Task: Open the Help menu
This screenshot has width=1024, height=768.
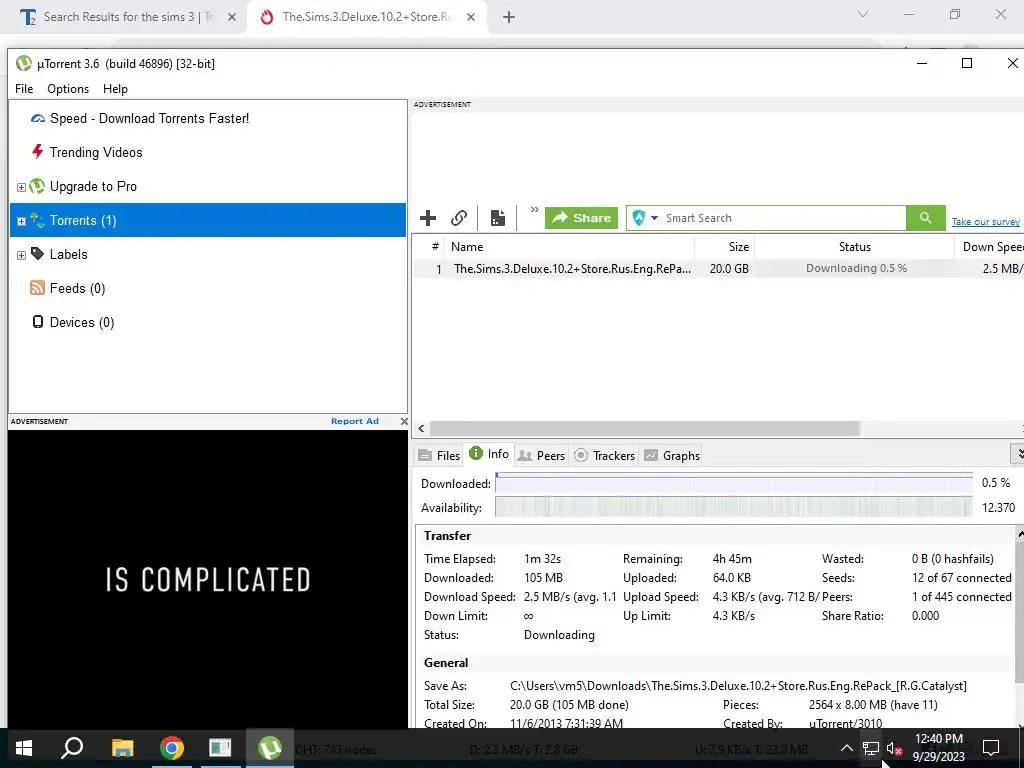Action: 116,89
